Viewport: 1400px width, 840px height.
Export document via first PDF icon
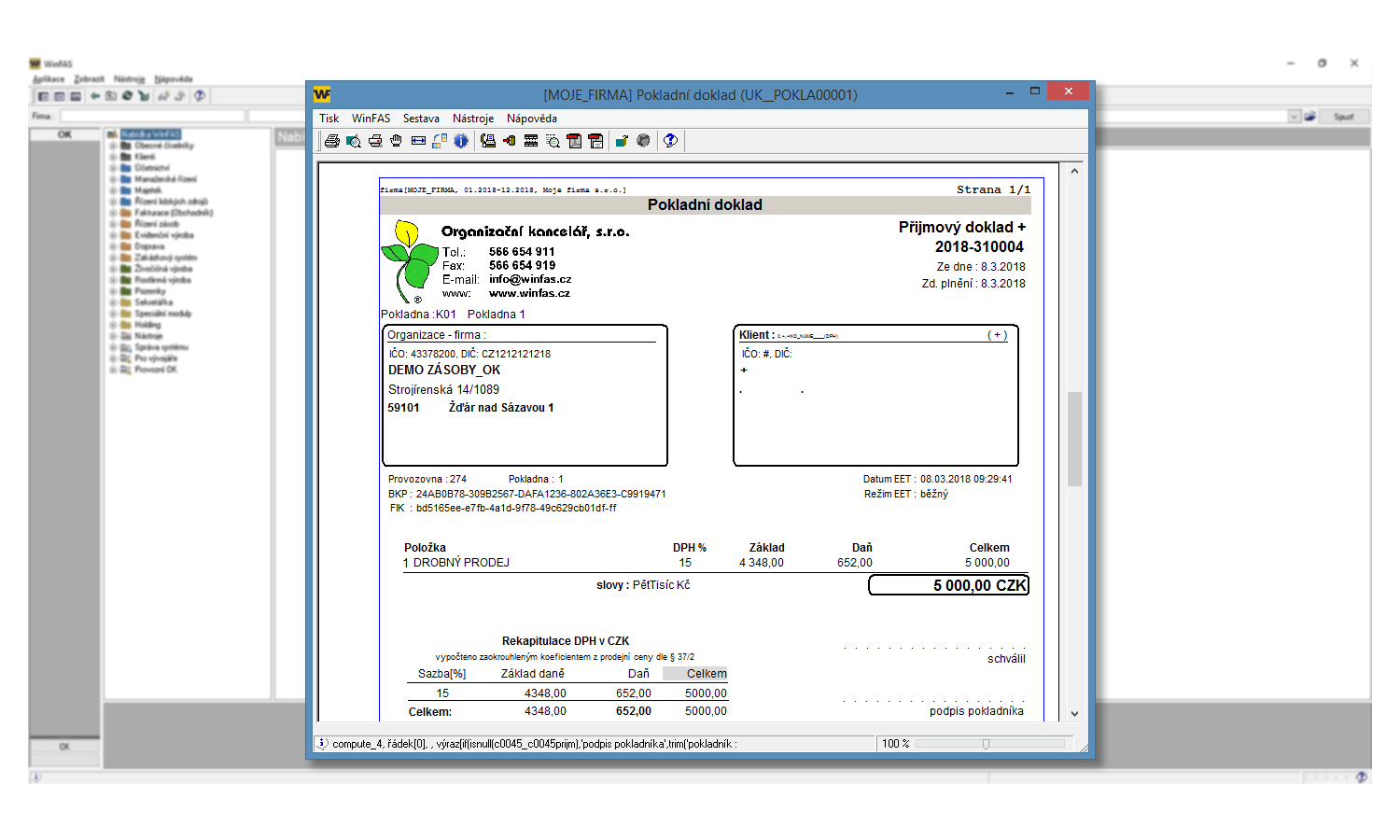coord(574,141)
